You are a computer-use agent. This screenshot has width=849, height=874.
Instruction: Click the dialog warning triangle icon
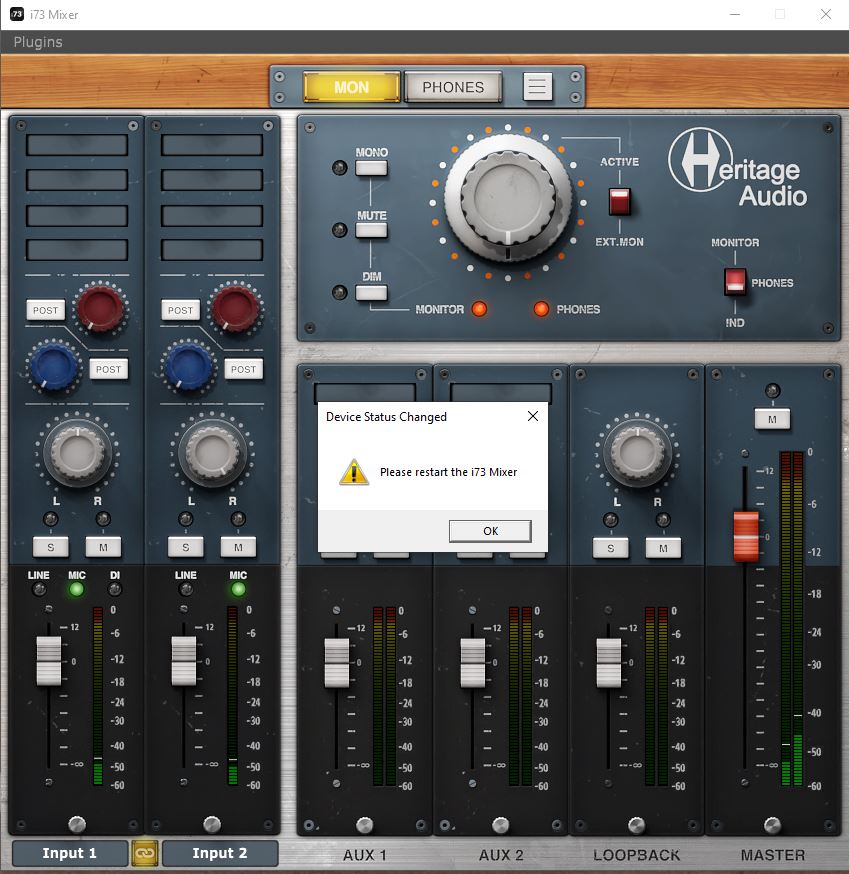354,472
